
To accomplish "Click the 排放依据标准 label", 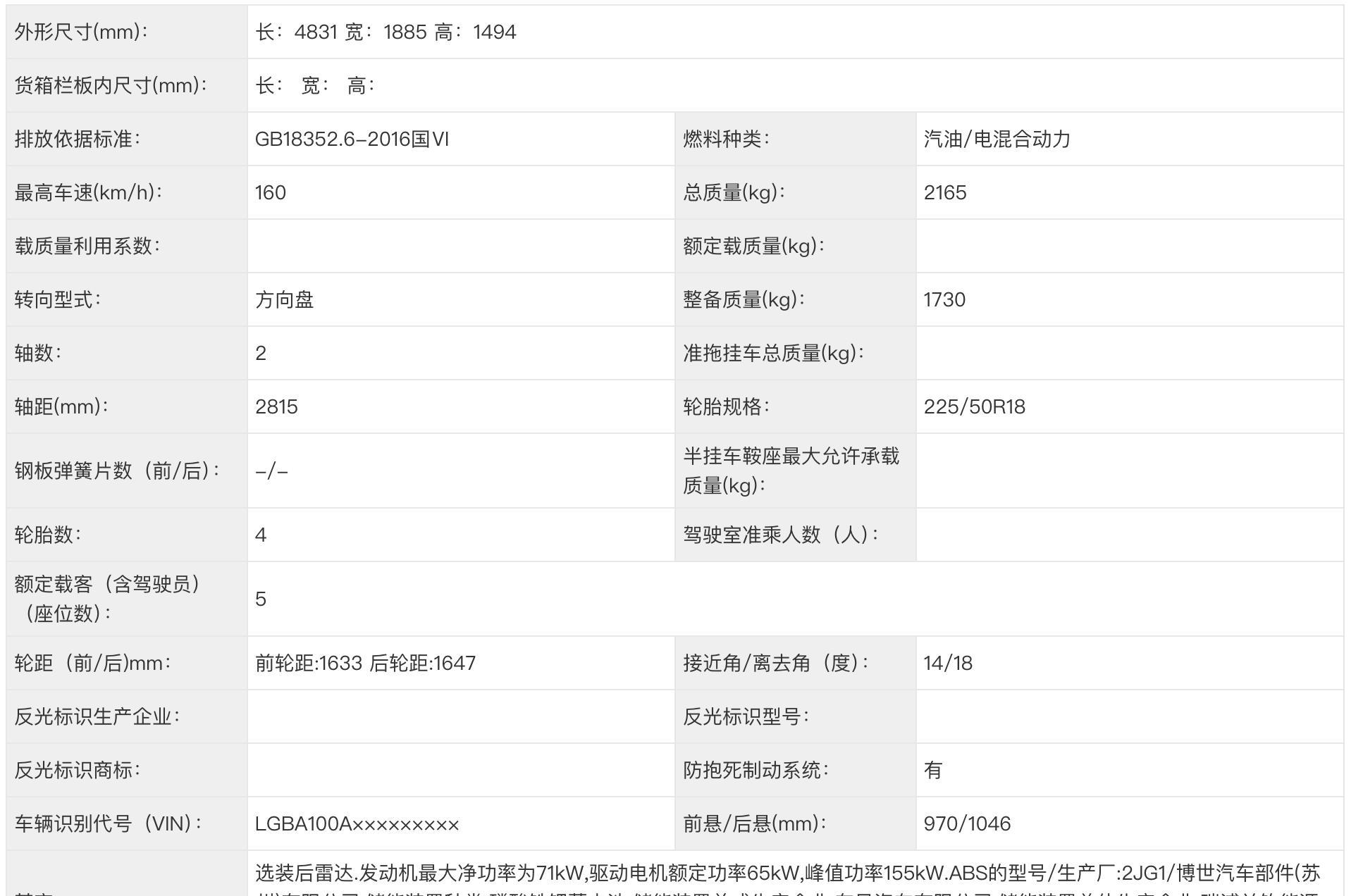I will click(78, 139).
